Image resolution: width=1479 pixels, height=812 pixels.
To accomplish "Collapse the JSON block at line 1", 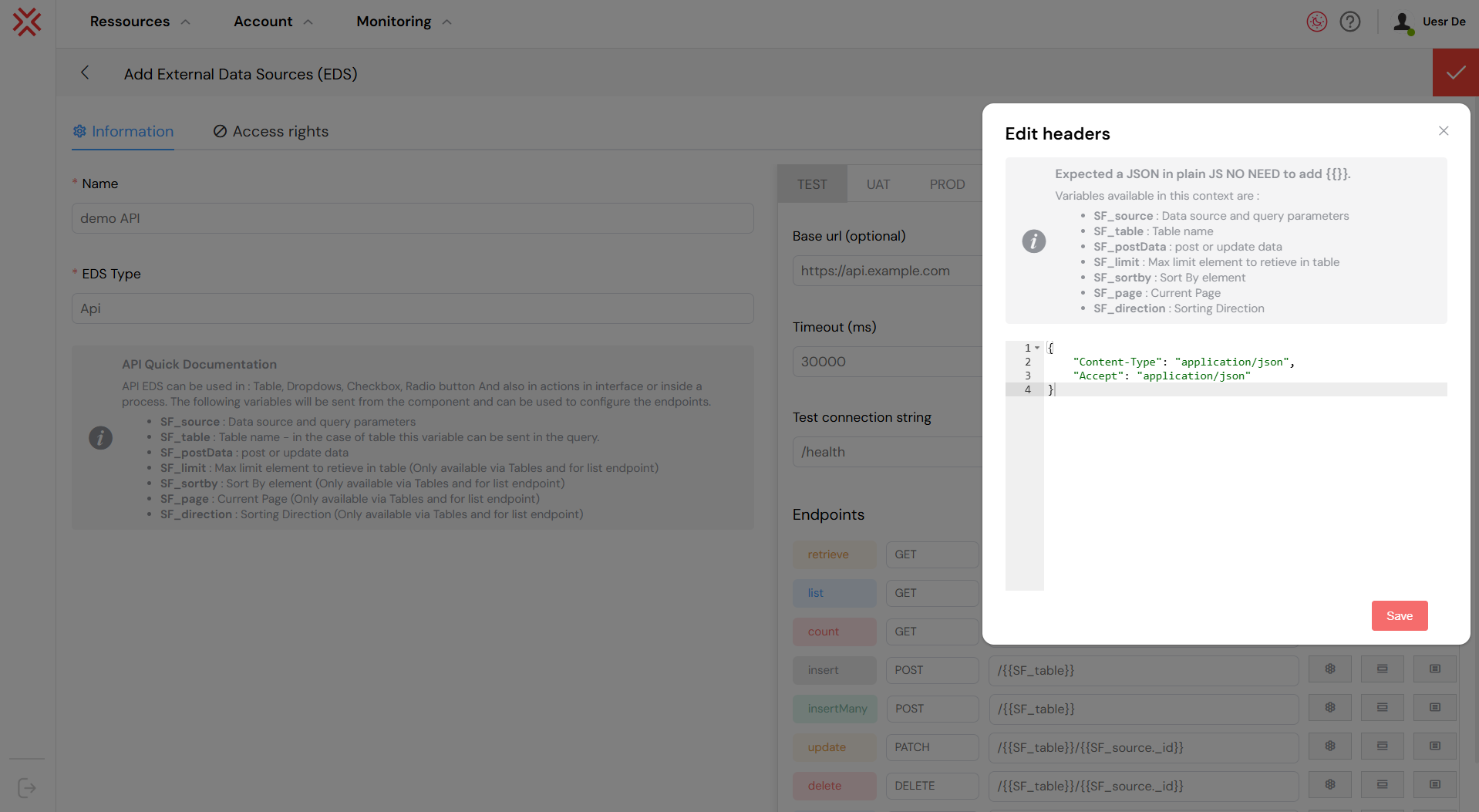I will 1037,348.
